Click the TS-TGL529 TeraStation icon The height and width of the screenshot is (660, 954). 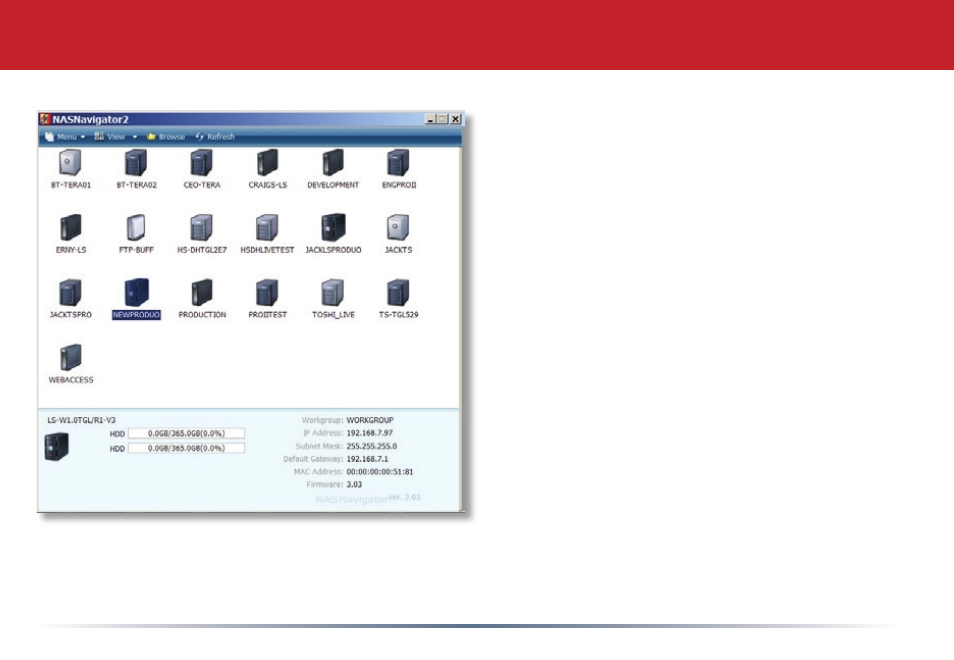pos(399,293)
